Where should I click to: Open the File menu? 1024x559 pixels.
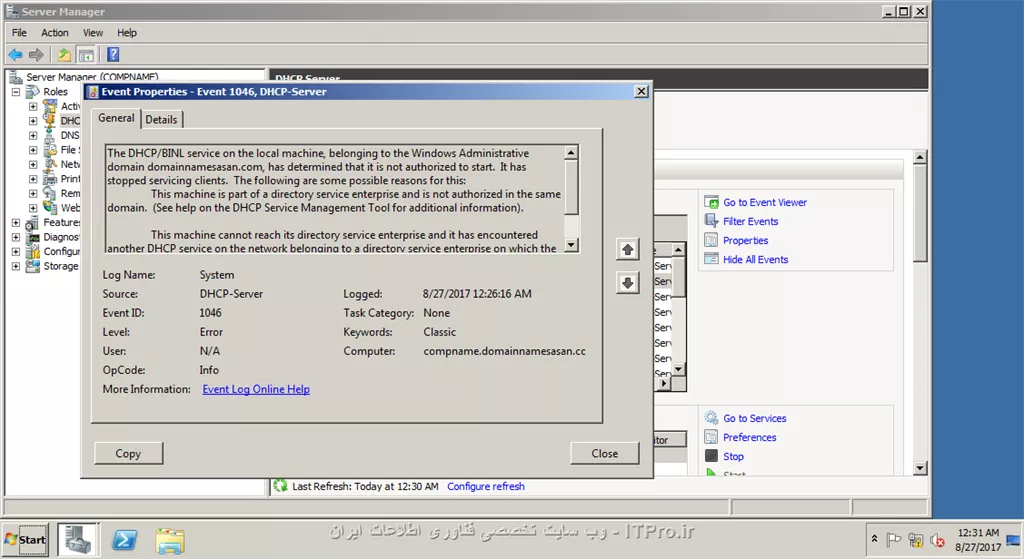(x=20, y=33)
